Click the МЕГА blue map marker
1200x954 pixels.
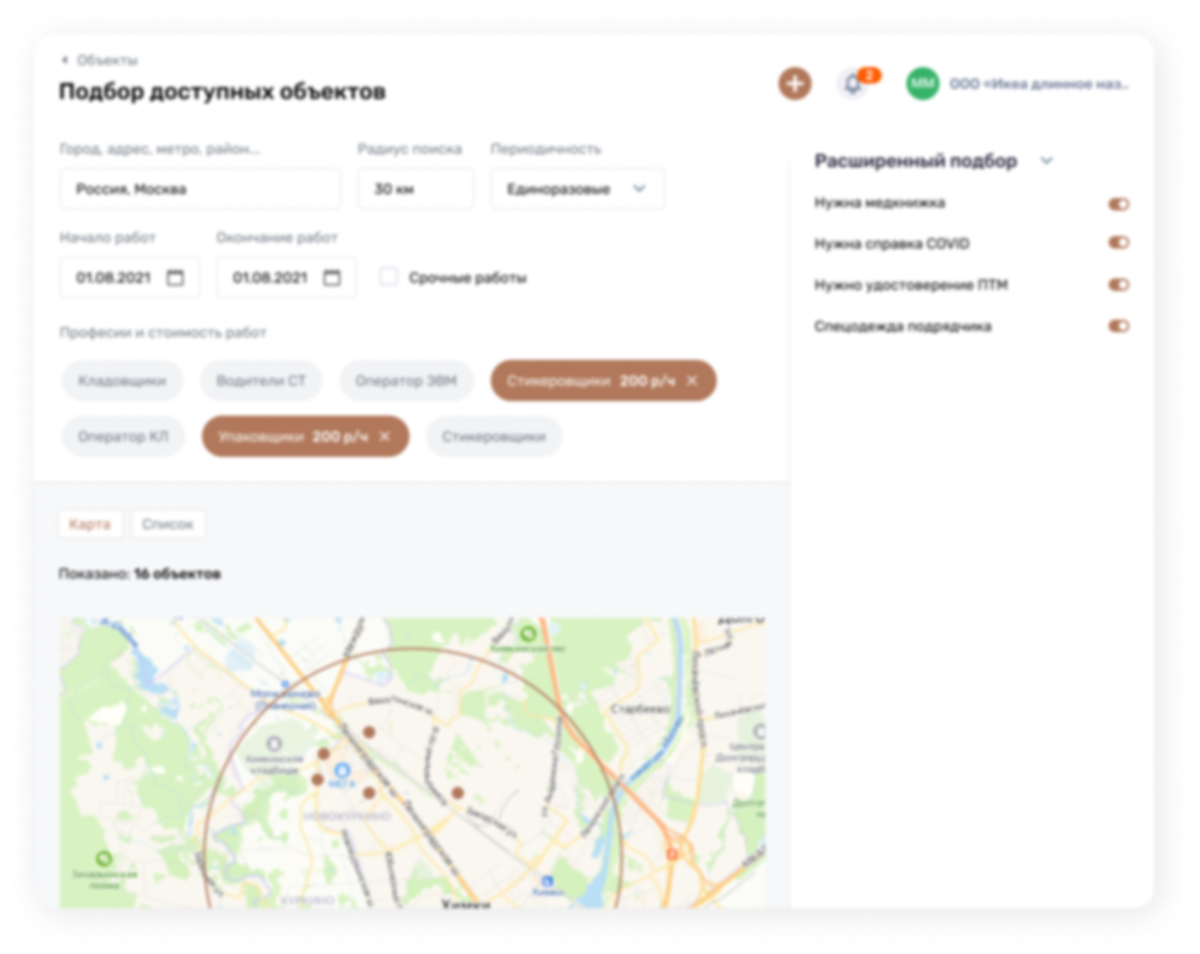pyautogui.click(x=343, y=771)
